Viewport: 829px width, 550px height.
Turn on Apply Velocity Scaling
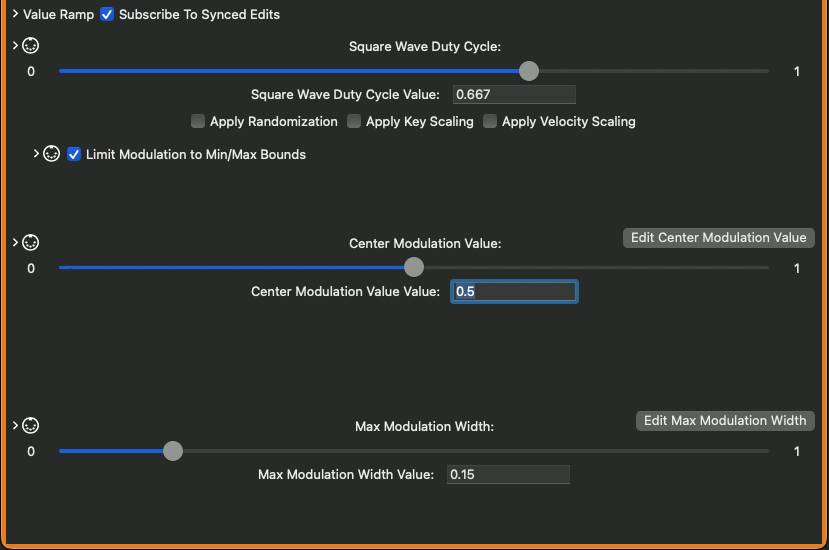click(490, 122)
